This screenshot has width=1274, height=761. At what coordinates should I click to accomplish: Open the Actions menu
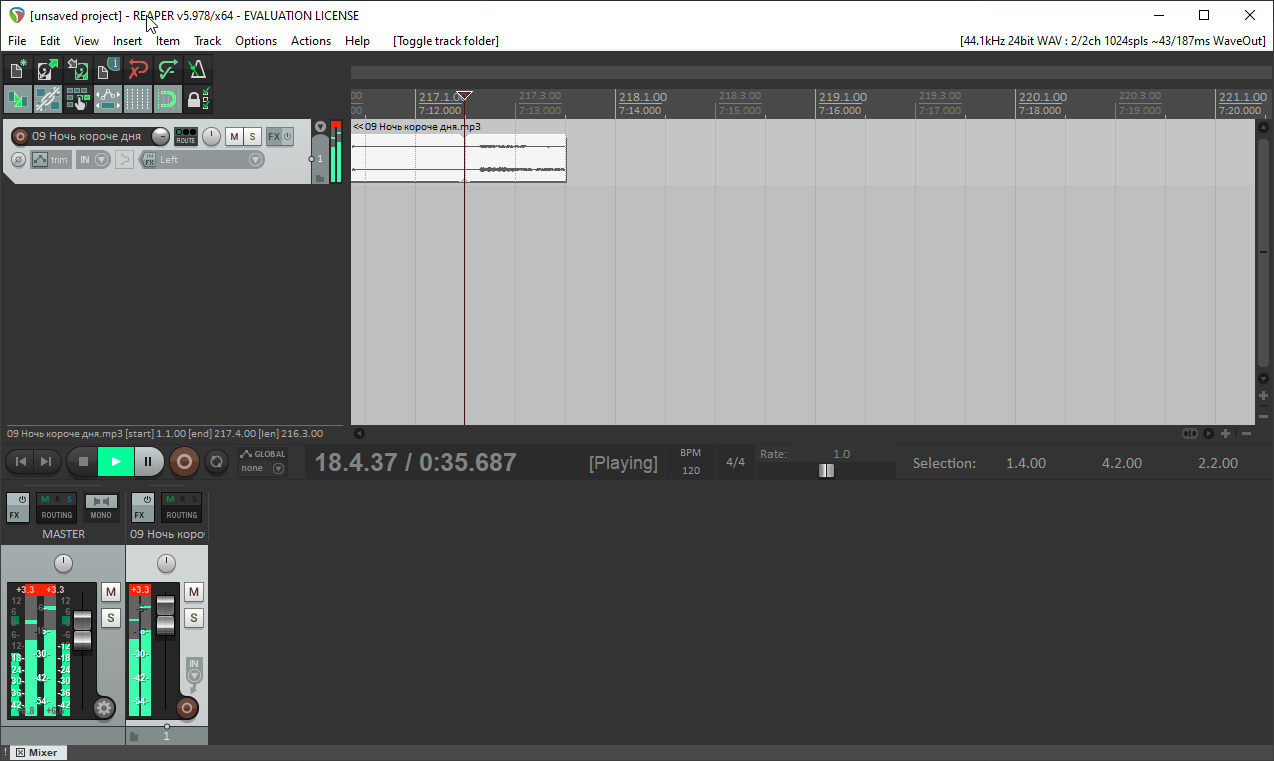[311, 41]
